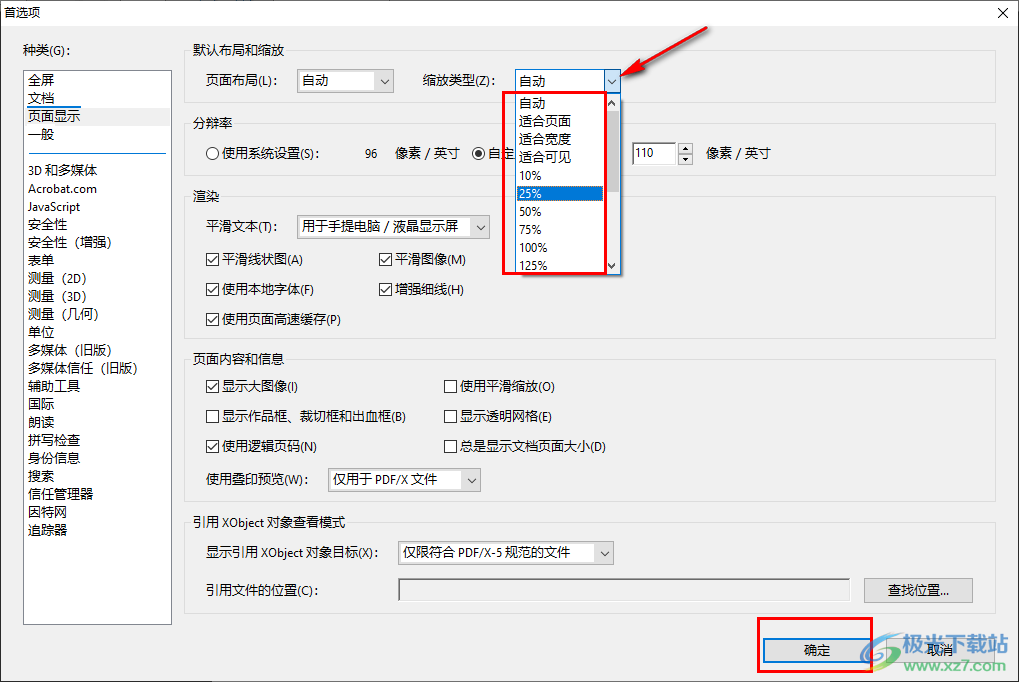Toggle 使用页面高速缓存 checkbox
The height and width of the screenshot is (682, 1019).
tap(212, 320)
